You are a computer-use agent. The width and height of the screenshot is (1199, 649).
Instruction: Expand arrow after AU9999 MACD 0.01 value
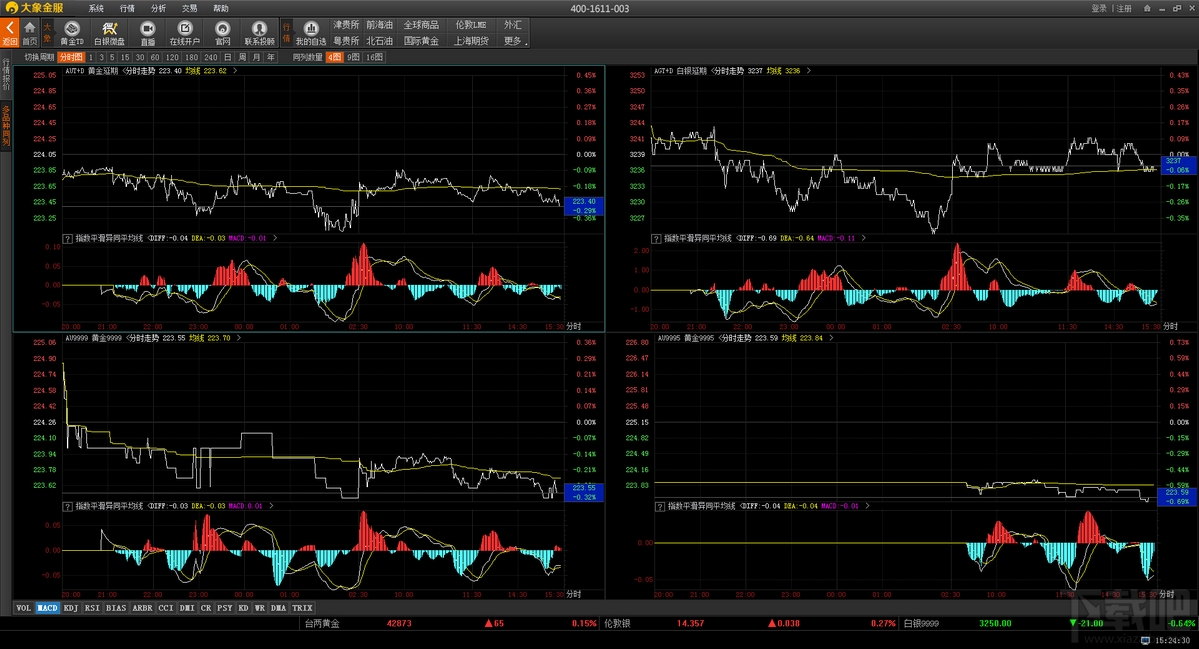click(x=271, y=506)
